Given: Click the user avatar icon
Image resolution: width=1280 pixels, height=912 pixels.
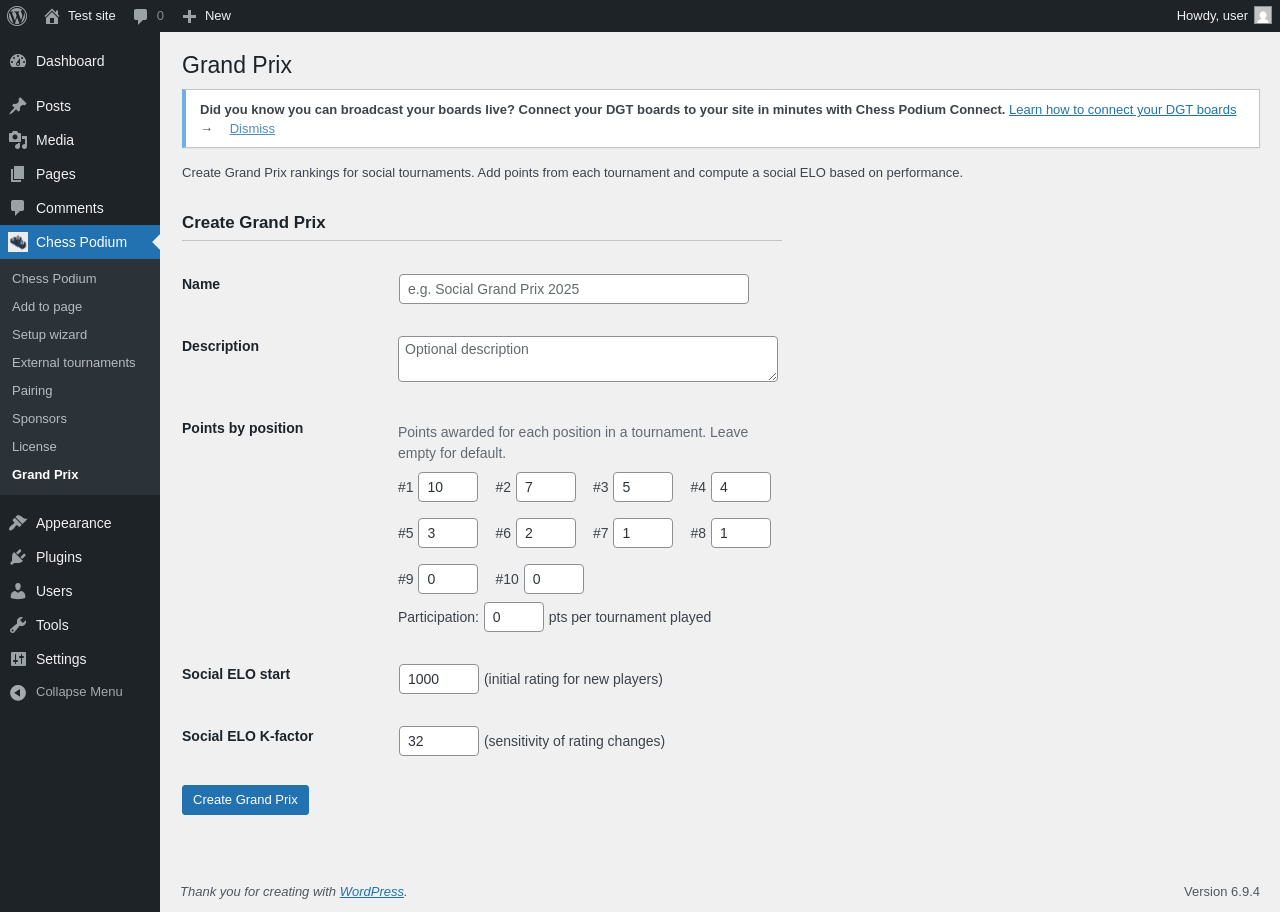Looking at the screenshot, I should coord(1263,15).
